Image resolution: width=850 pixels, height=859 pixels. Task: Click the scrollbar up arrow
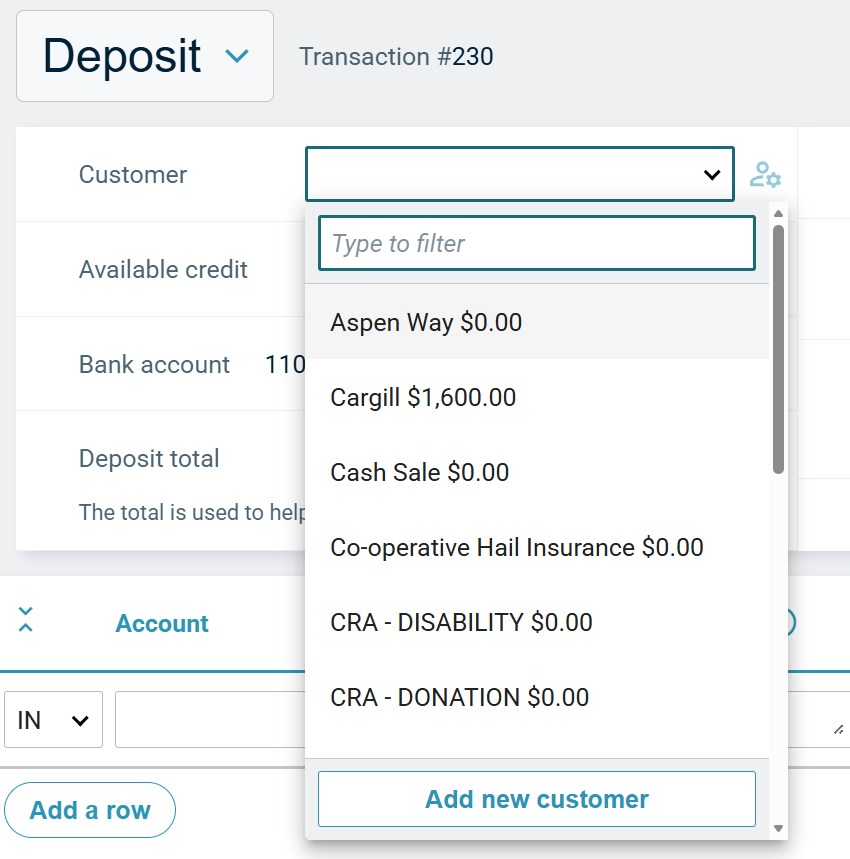click(x=778, y=213)
